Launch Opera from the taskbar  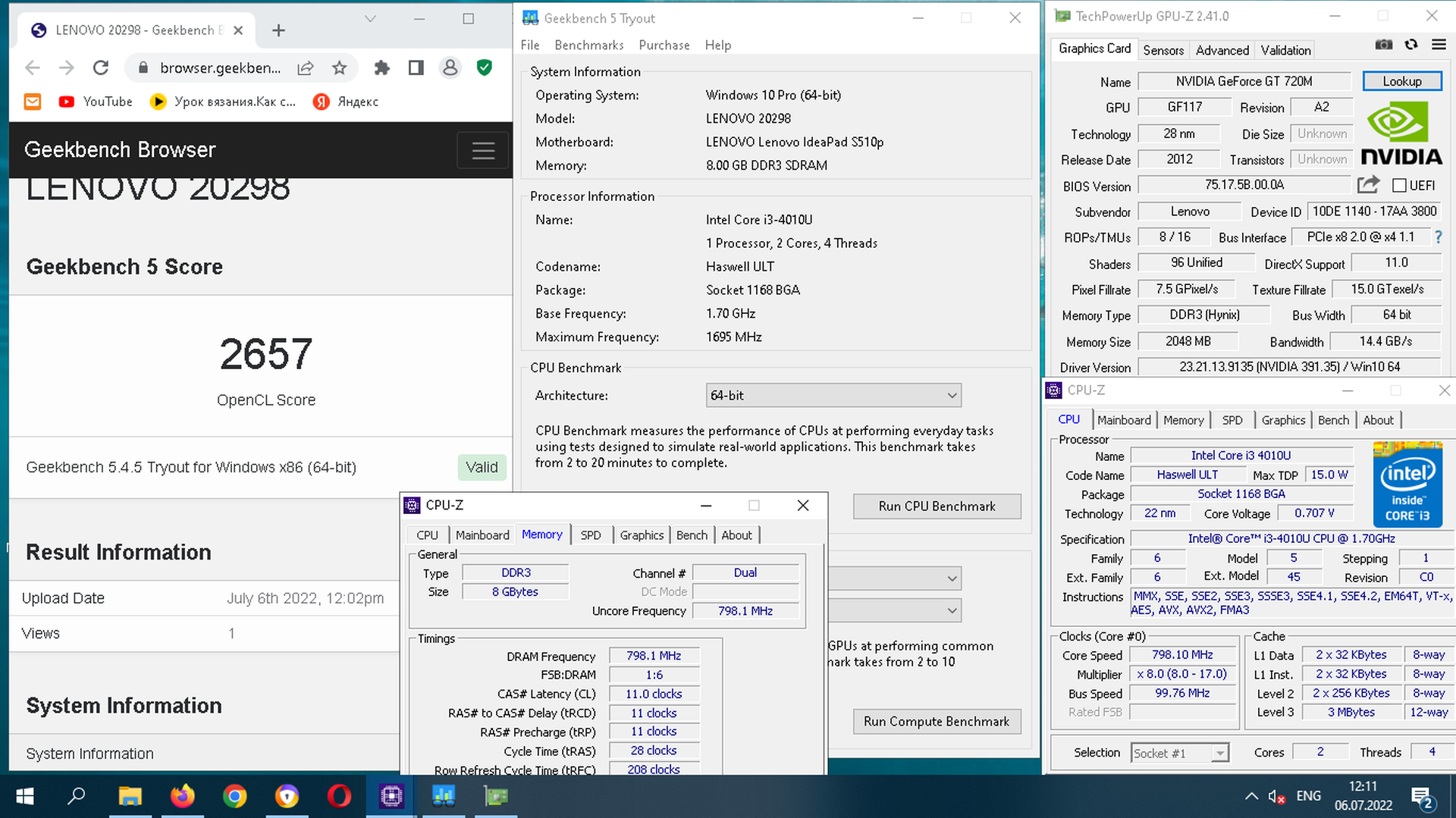coord(339,796)
